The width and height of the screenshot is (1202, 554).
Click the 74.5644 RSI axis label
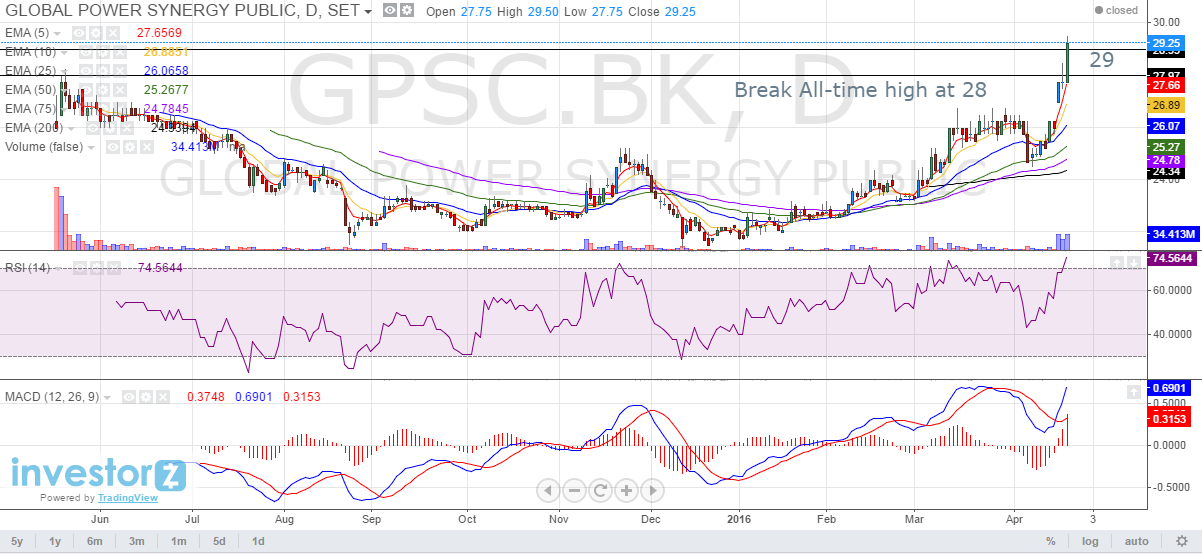[x=1172, y=258]
